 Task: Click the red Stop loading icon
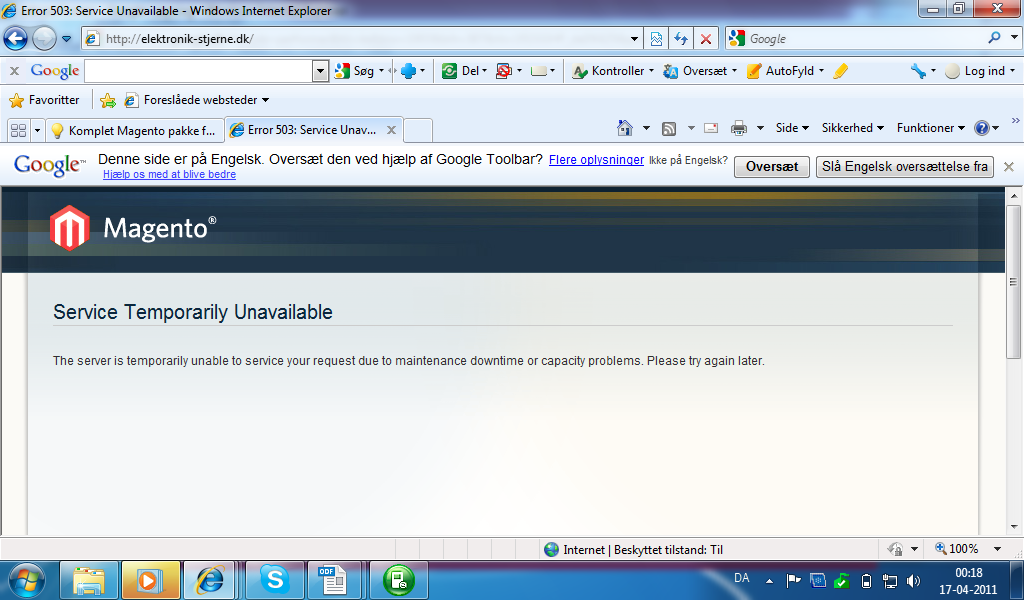pyautogui.click(x=706, y=39)
